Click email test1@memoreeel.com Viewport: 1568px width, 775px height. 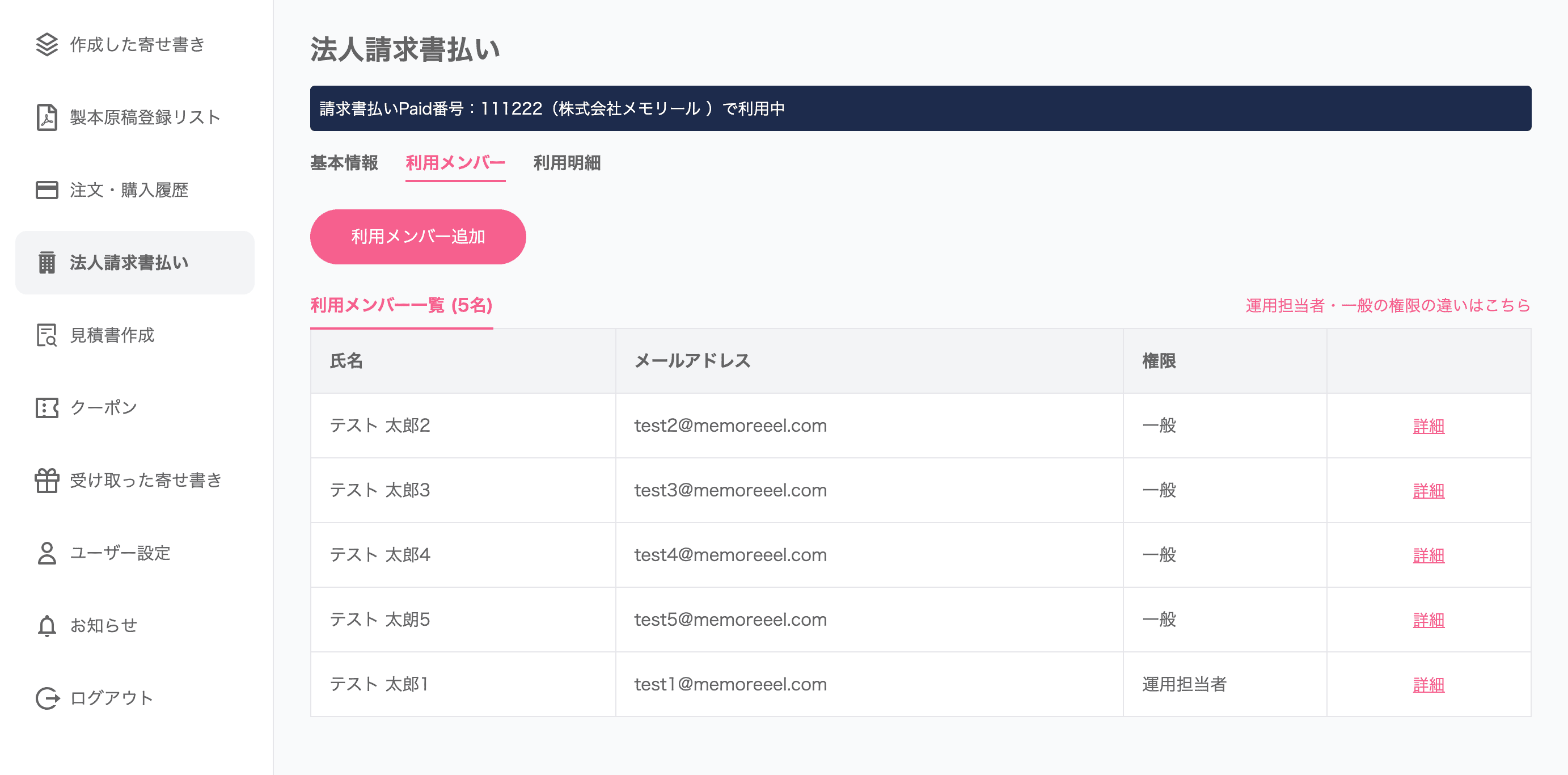(x=730, y=684)
